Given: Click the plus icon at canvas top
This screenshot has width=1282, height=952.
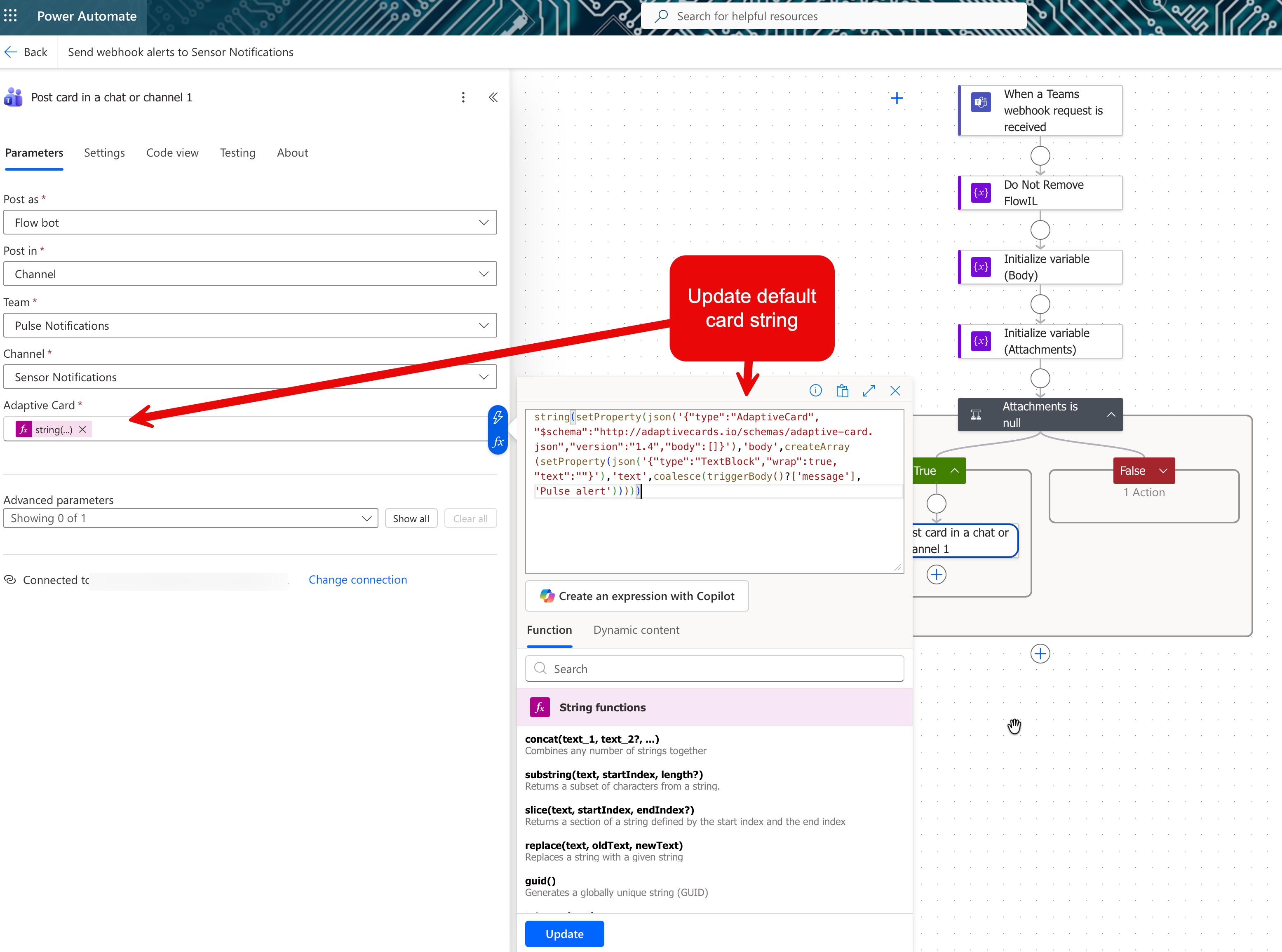Looking at the screenshot, I should (897, 98).
